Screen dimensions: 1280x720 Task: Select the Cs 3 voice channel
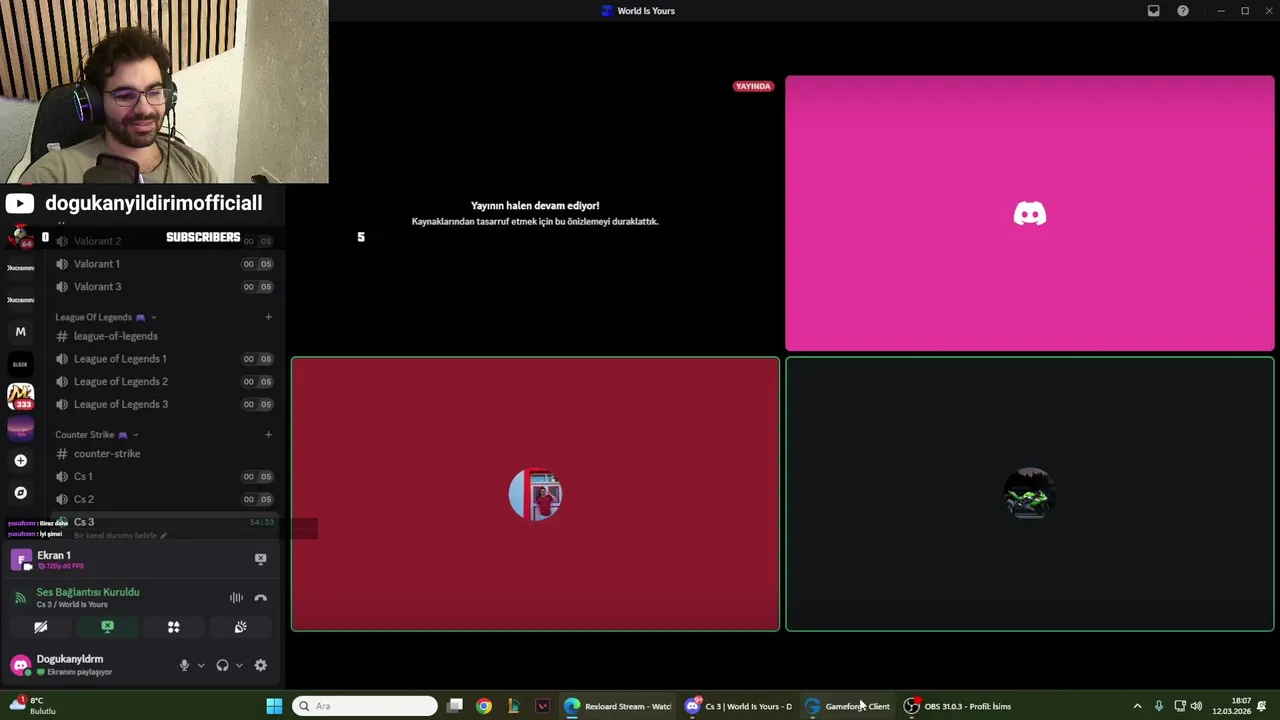coord(165,522)
